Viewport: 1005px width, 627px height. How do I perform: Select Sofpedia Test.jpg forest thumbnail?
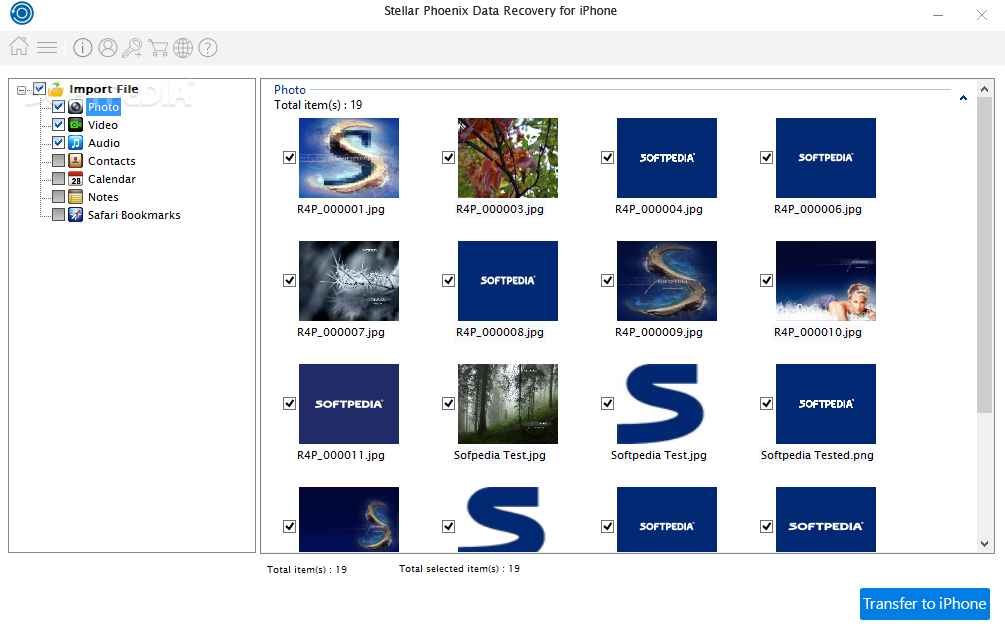point(508,404)
